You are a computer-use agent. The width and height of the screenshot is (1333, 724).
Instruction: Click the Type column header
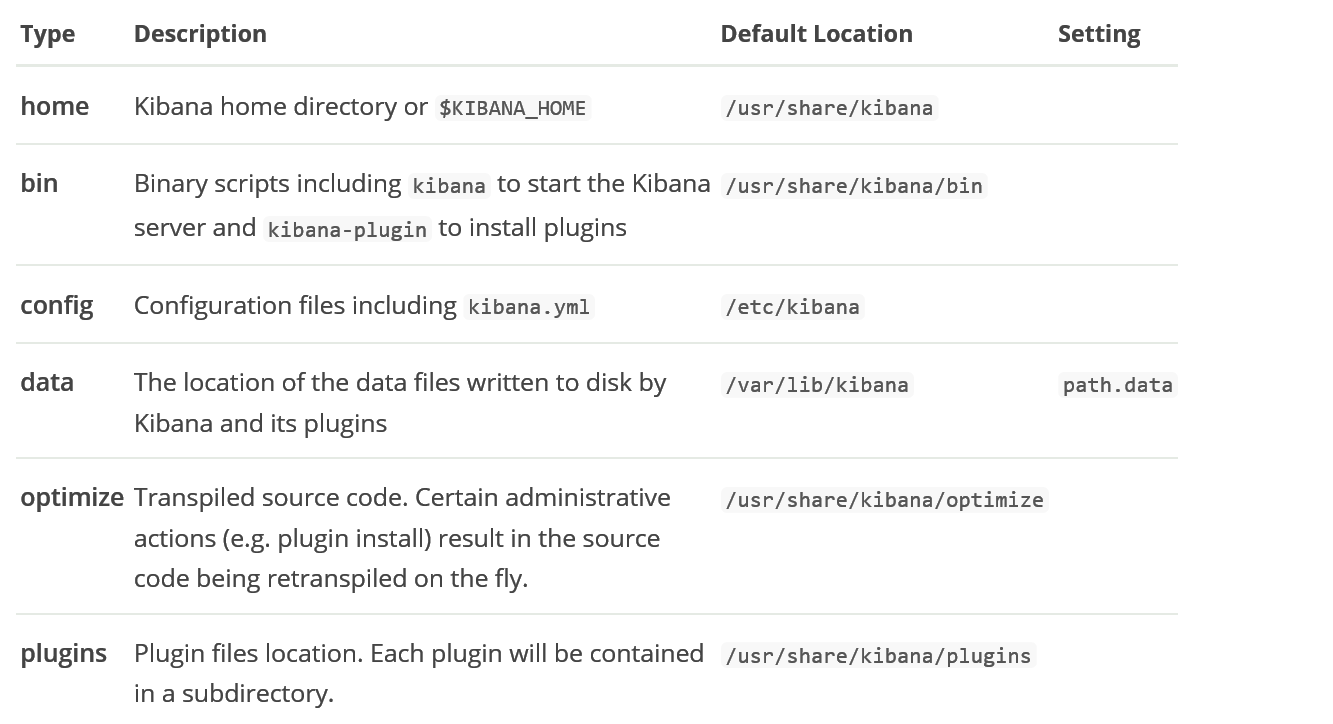tap(47, 34)
